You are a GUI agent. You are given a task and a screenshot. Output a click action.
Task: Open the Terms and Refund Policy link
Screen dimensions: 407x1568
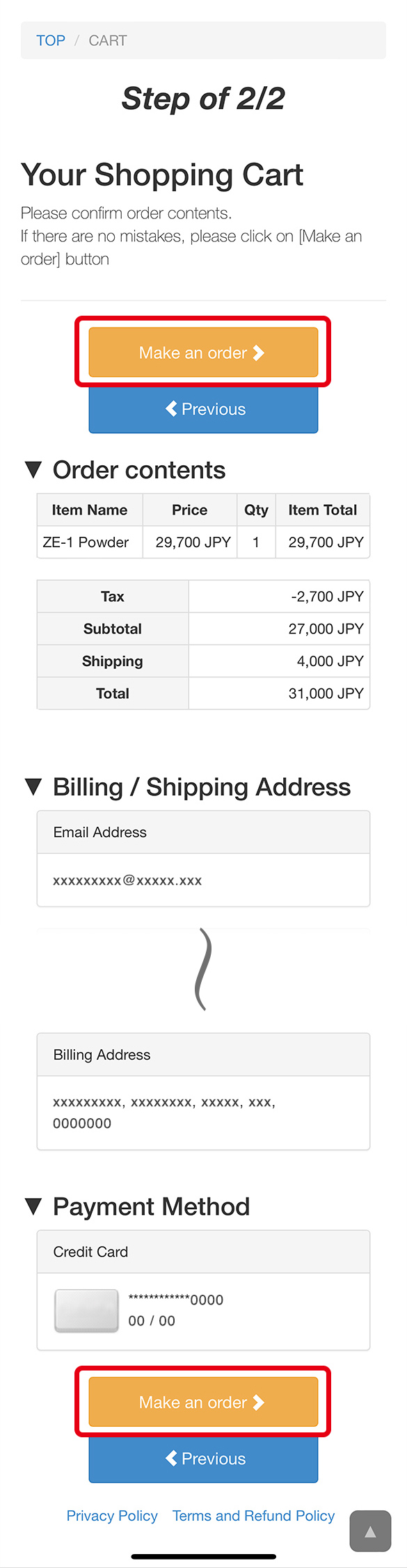[x=254, y=1516]
